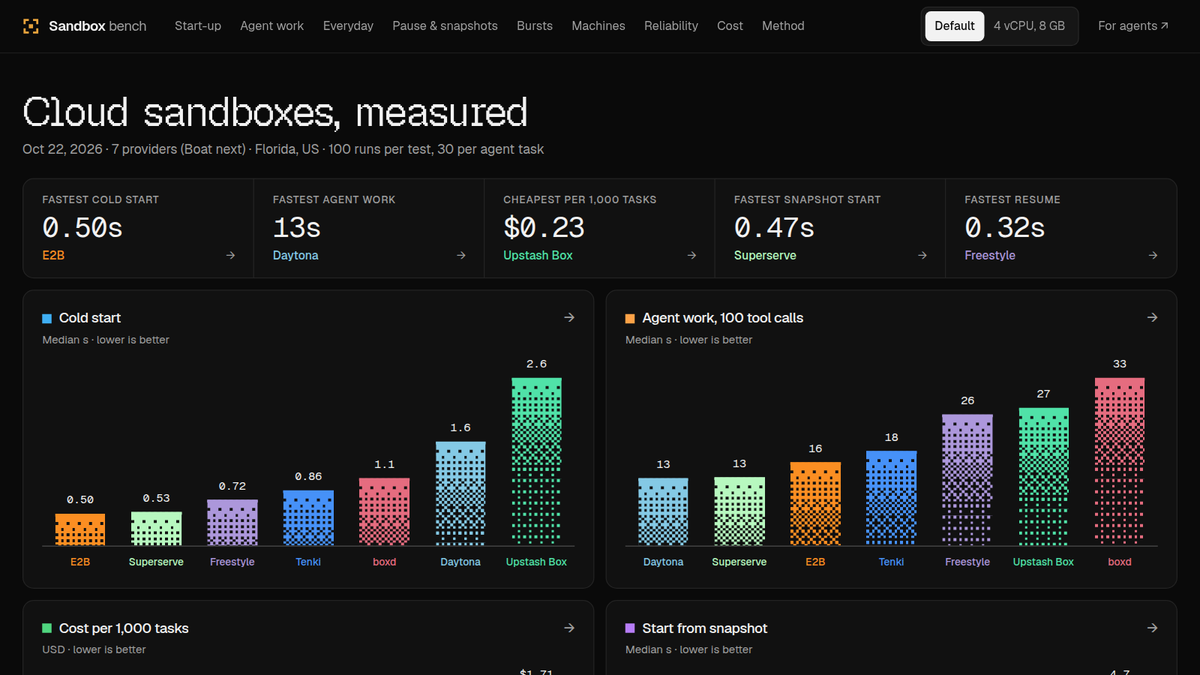Jump to the Reliability section

point(671,26)
